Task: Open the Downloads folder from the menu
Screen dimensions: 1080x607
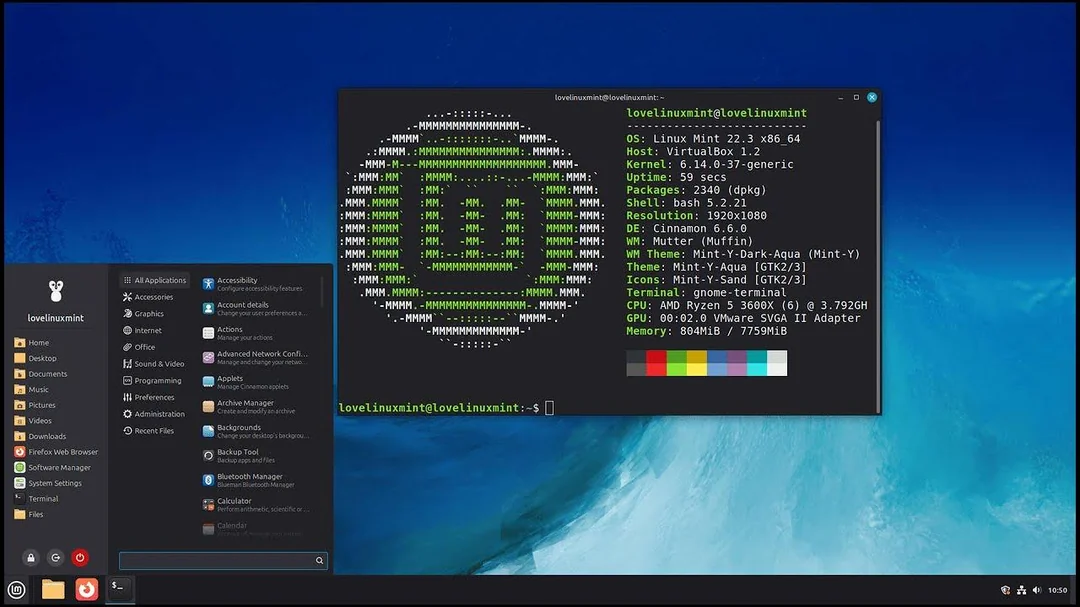Action: [47, 436]
